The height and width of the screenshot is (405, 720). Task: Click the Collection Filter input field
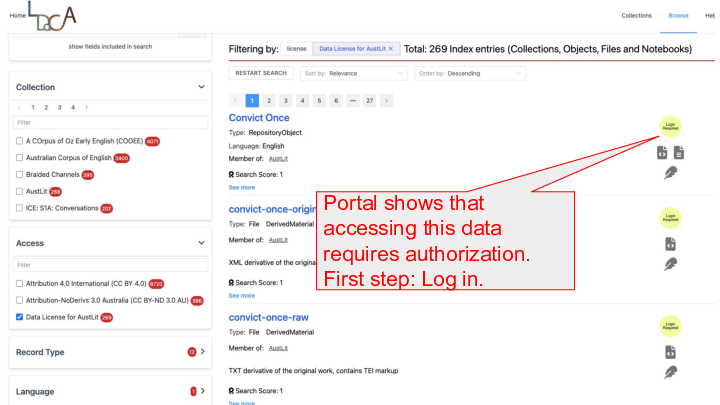[110, 123]
